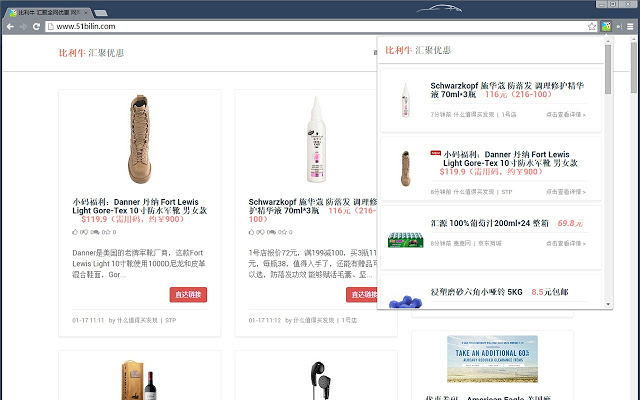Open a new browser tab
The height and width of the screenshot is (400, 640).
(101, 13)
